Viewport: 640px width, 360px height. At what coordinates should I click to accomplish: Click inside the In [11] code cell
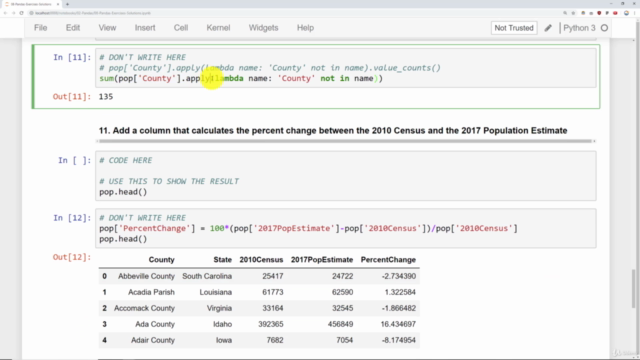tap(346, 68)
